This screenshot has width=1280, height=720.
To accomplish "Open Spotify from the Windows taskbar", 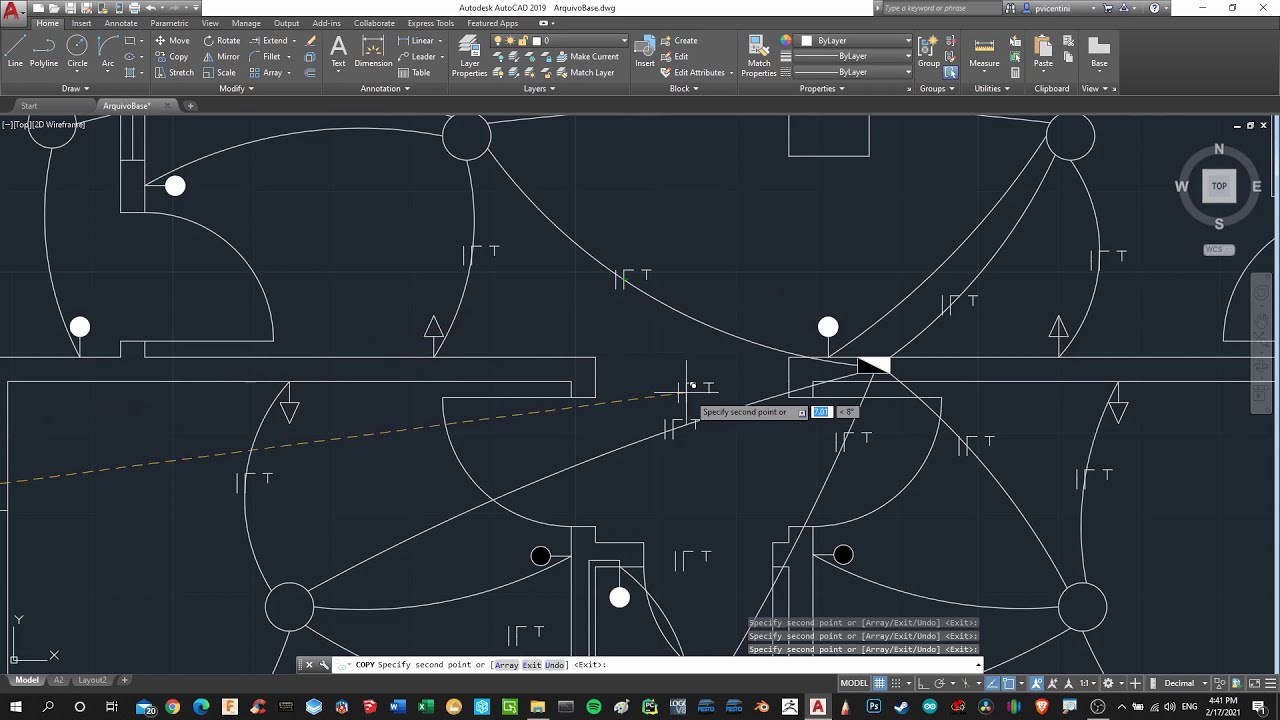I will click(x=594, y=707).
